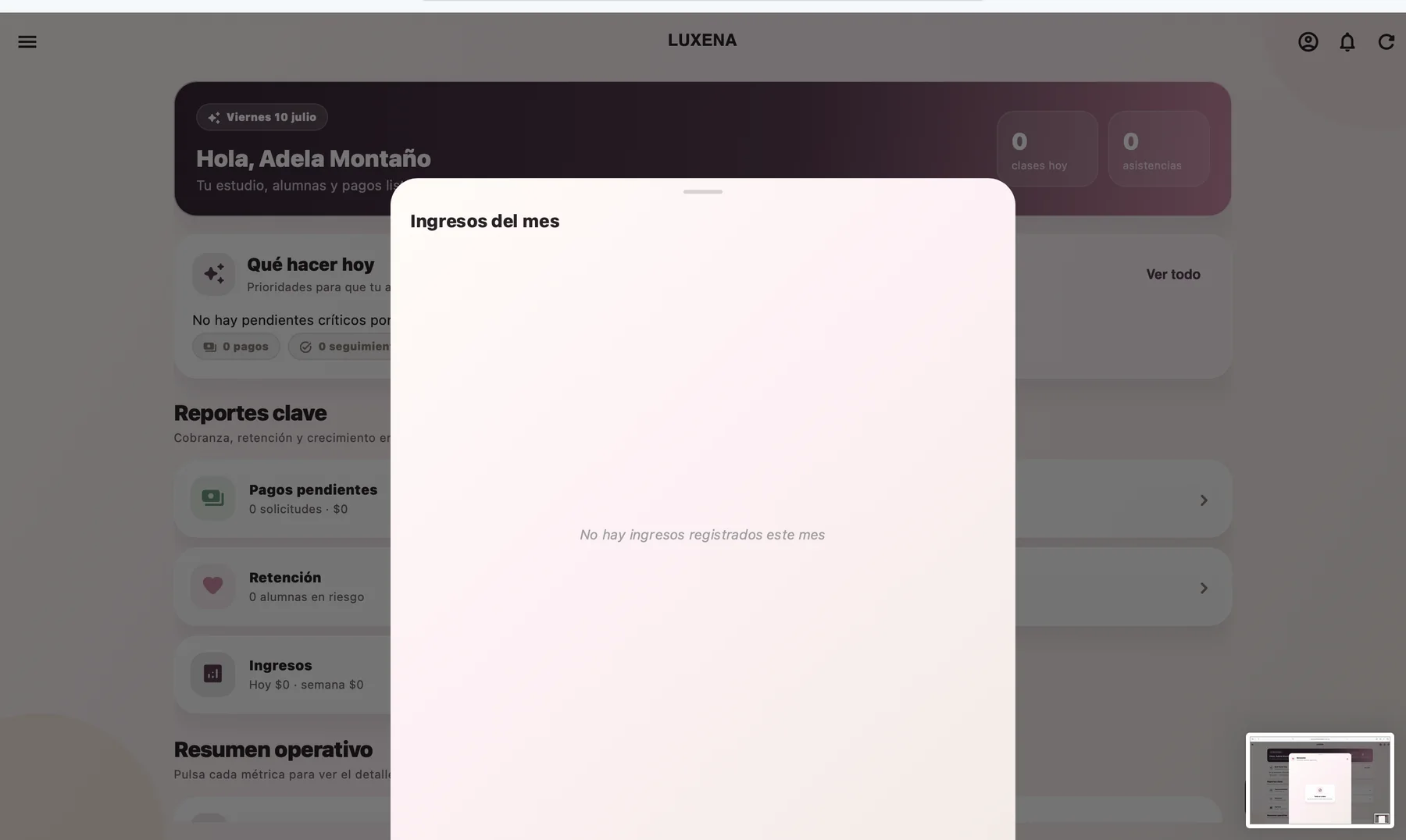Click the 0 seguimientos chip
Viewport: 1406px width, 840px height.
point(340,347)
